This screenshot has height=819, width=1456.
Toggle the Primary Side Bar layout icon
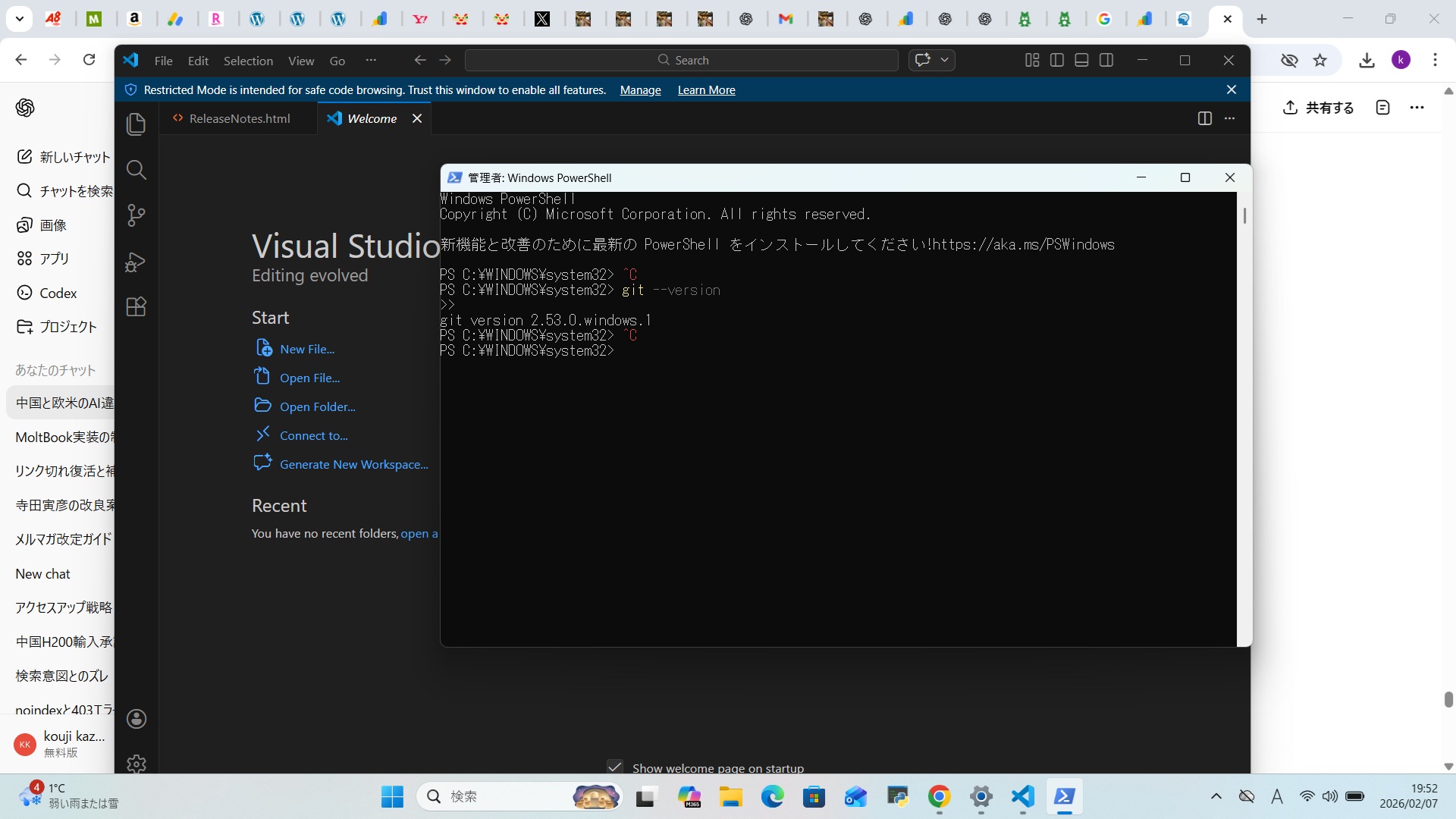click(x=1057, y=60)
